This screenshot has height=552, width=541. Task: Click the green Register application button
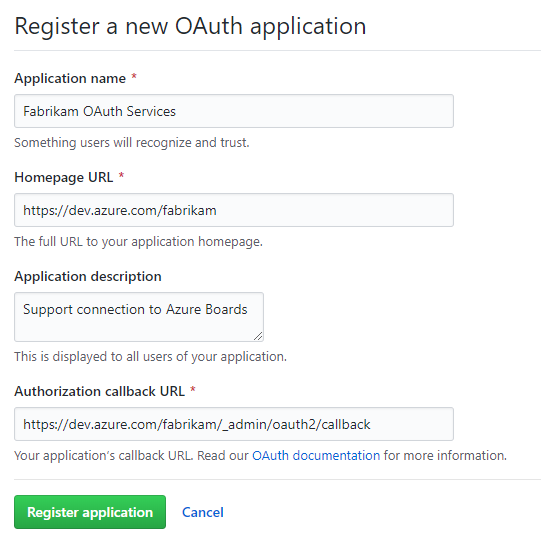point(90,512)
